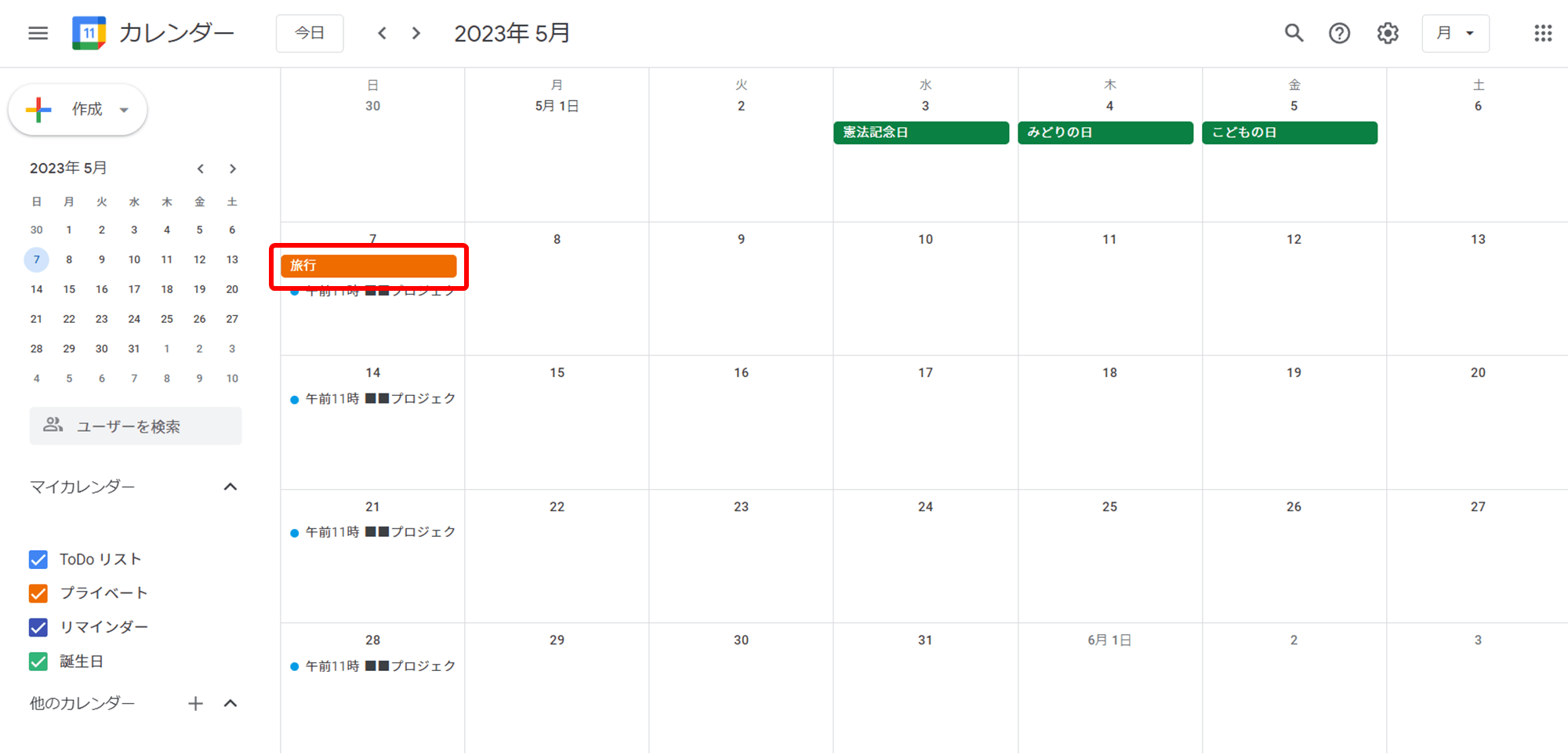
Task: Select day 15 in mini calendar
Action: pyautogui.click(x=69, y=289)
